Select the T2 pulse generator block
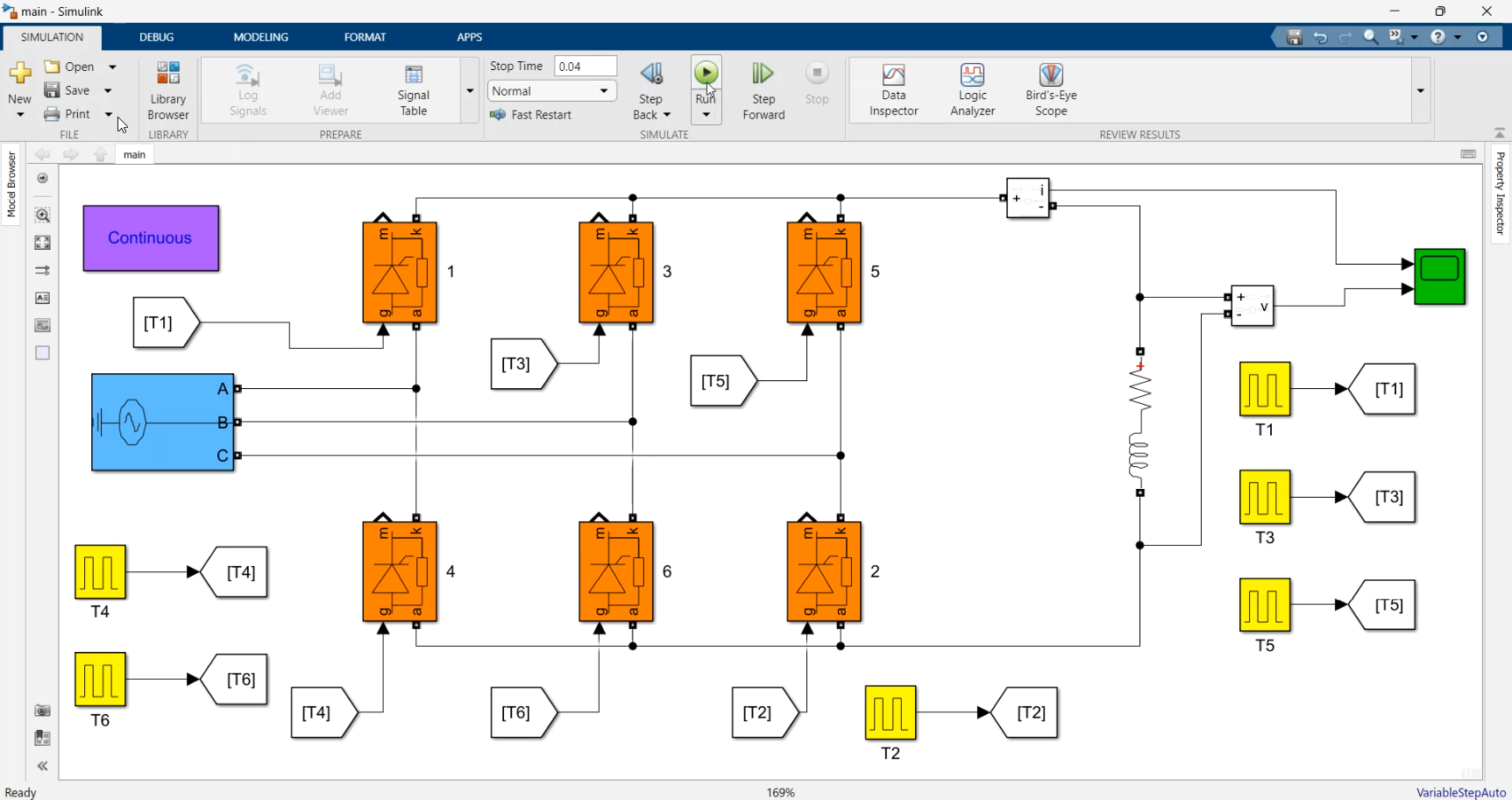Viewport: 1512px width, 800px height. coord(891,712)
